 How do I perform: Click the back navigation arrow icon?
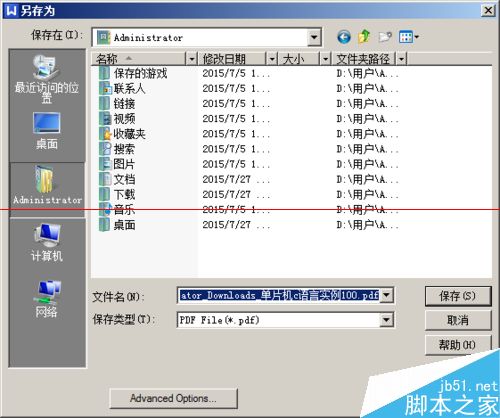[x=344, y=37]
